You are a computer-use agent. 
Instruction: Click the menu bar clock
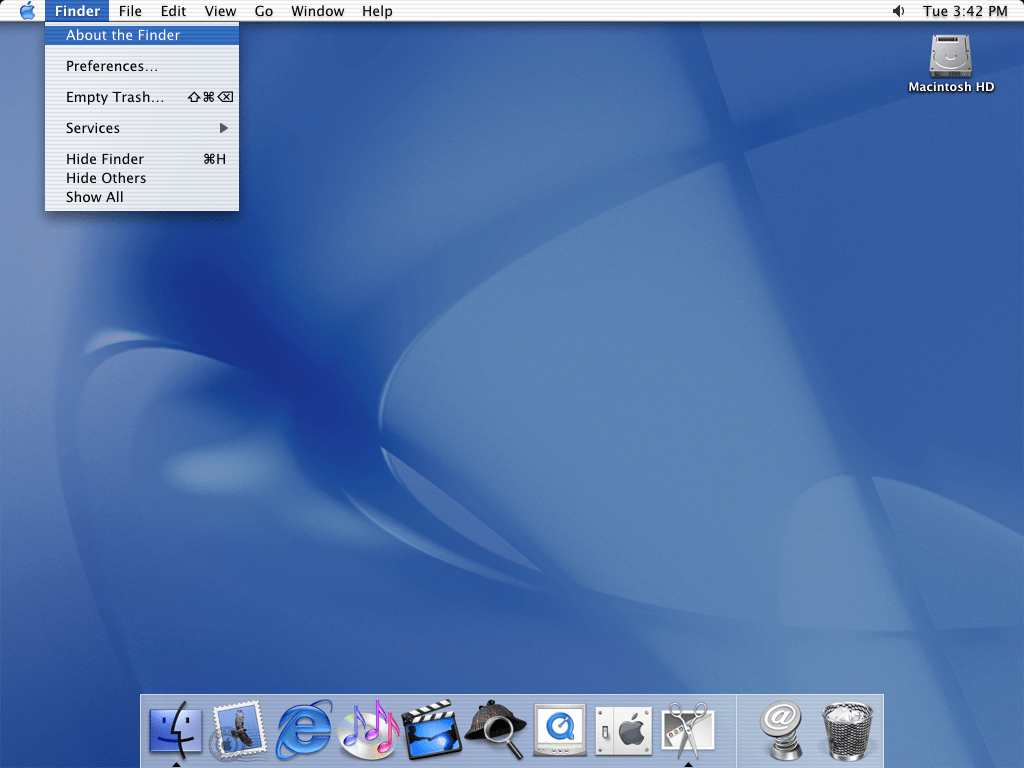coord(965,11)
